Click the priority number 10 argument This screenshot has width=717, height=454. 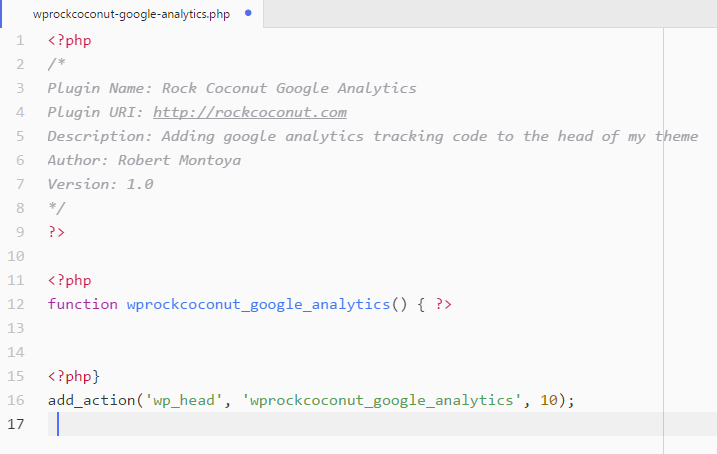(x=549, y=401)
